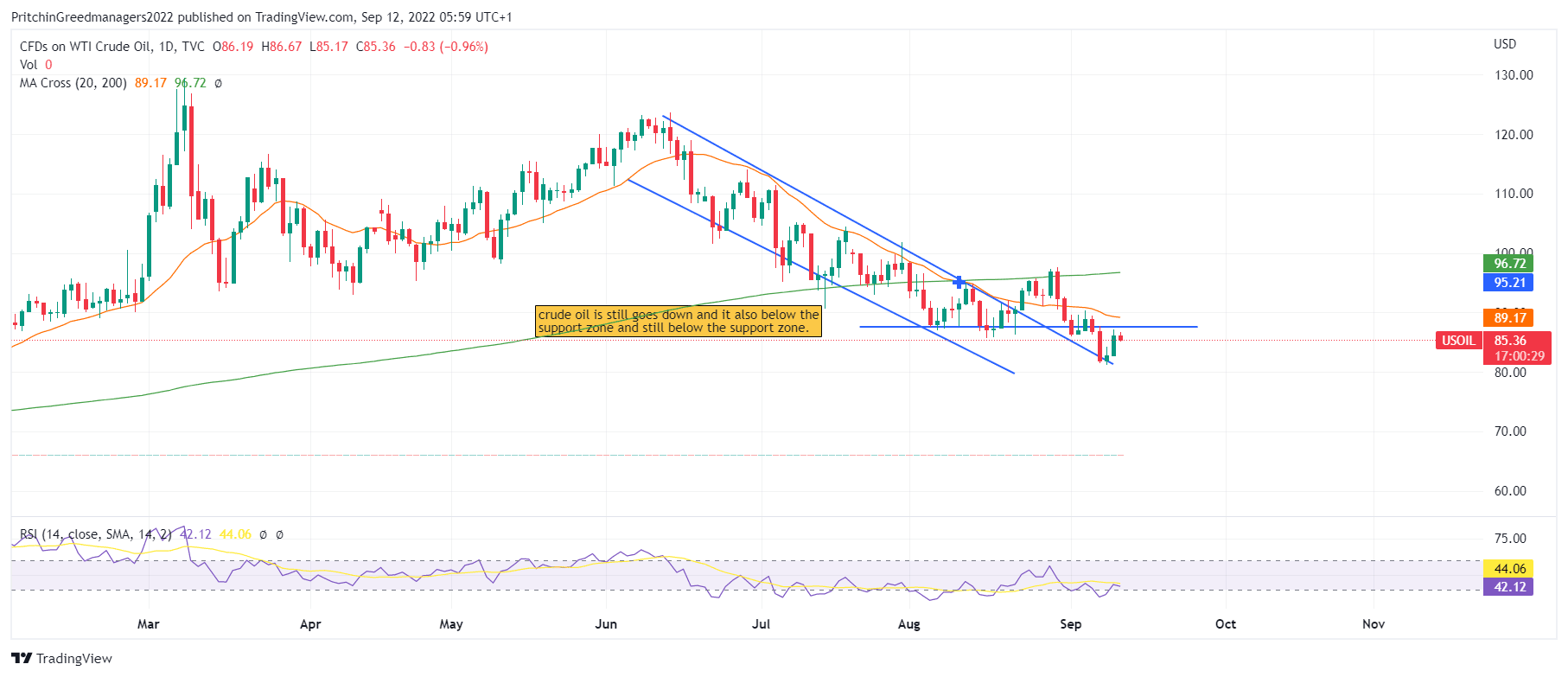
Task: Click the blue 95.21 price tag
Action: coord(1509,283)
